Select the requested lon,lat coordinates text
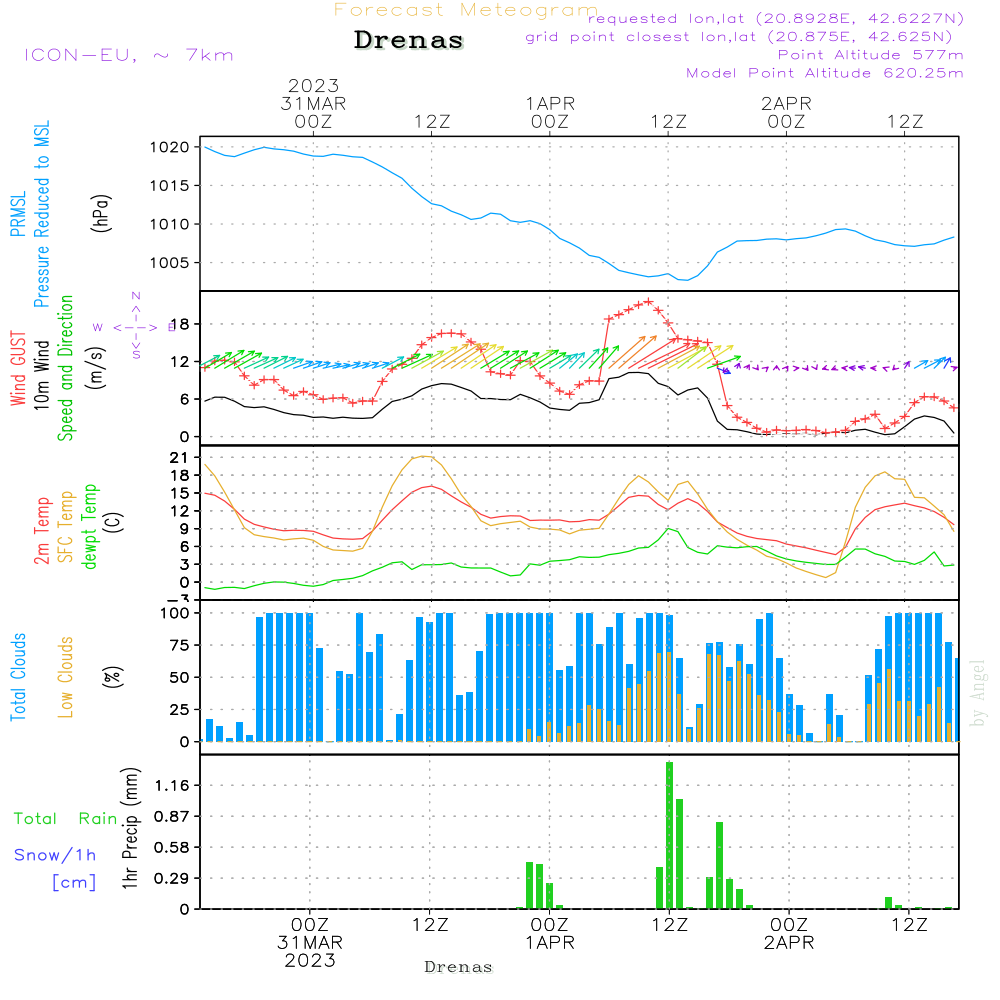 pyautogui.click(x=776, y=18)
